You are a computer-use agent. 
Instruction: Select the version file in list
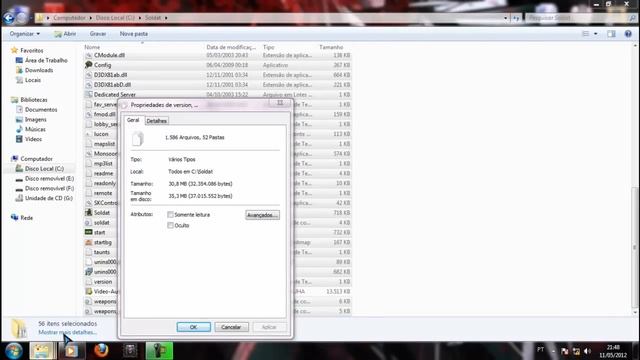(102, 282)
